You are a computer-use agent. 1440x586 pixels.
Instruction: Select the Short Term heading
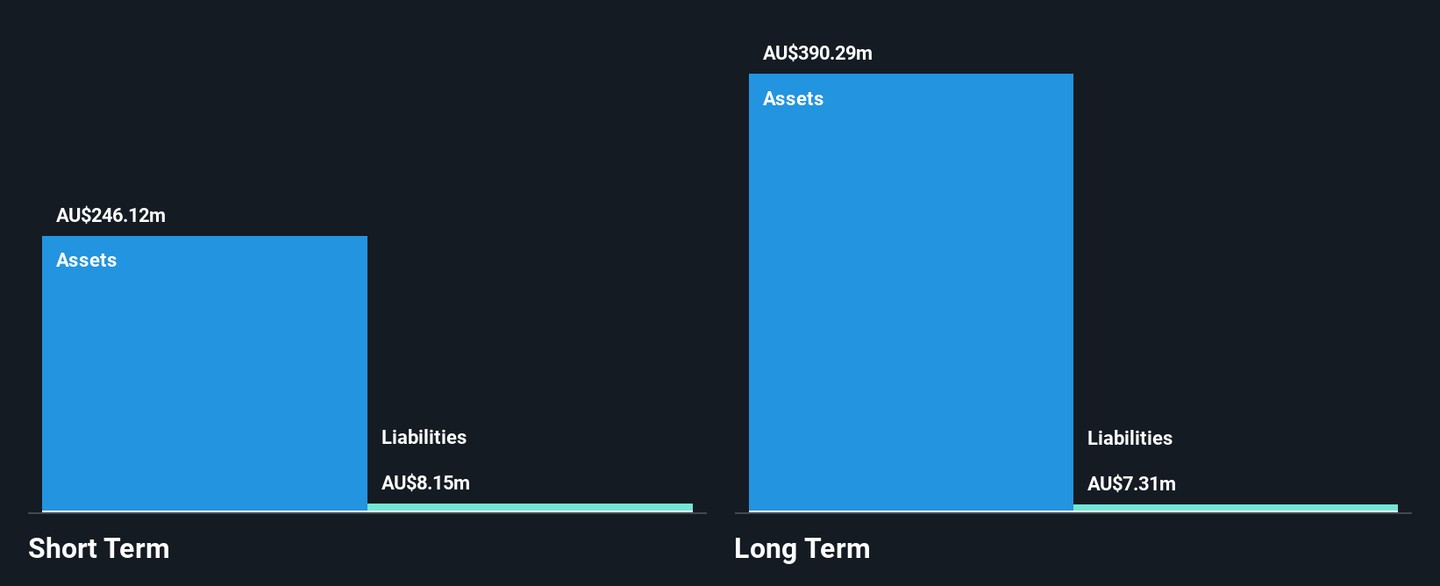[99, 548]
